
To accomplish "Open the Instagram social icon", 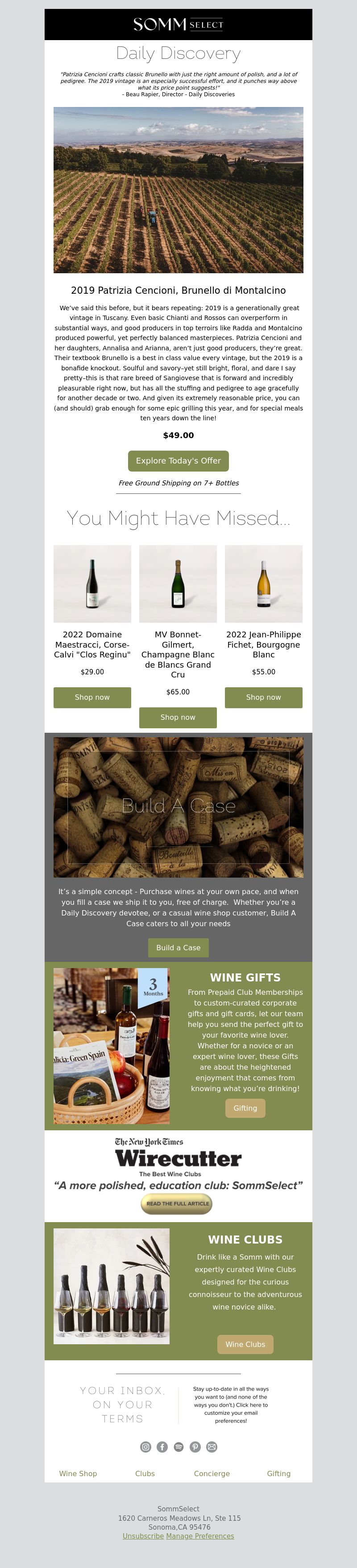I will click(145, 1447).
